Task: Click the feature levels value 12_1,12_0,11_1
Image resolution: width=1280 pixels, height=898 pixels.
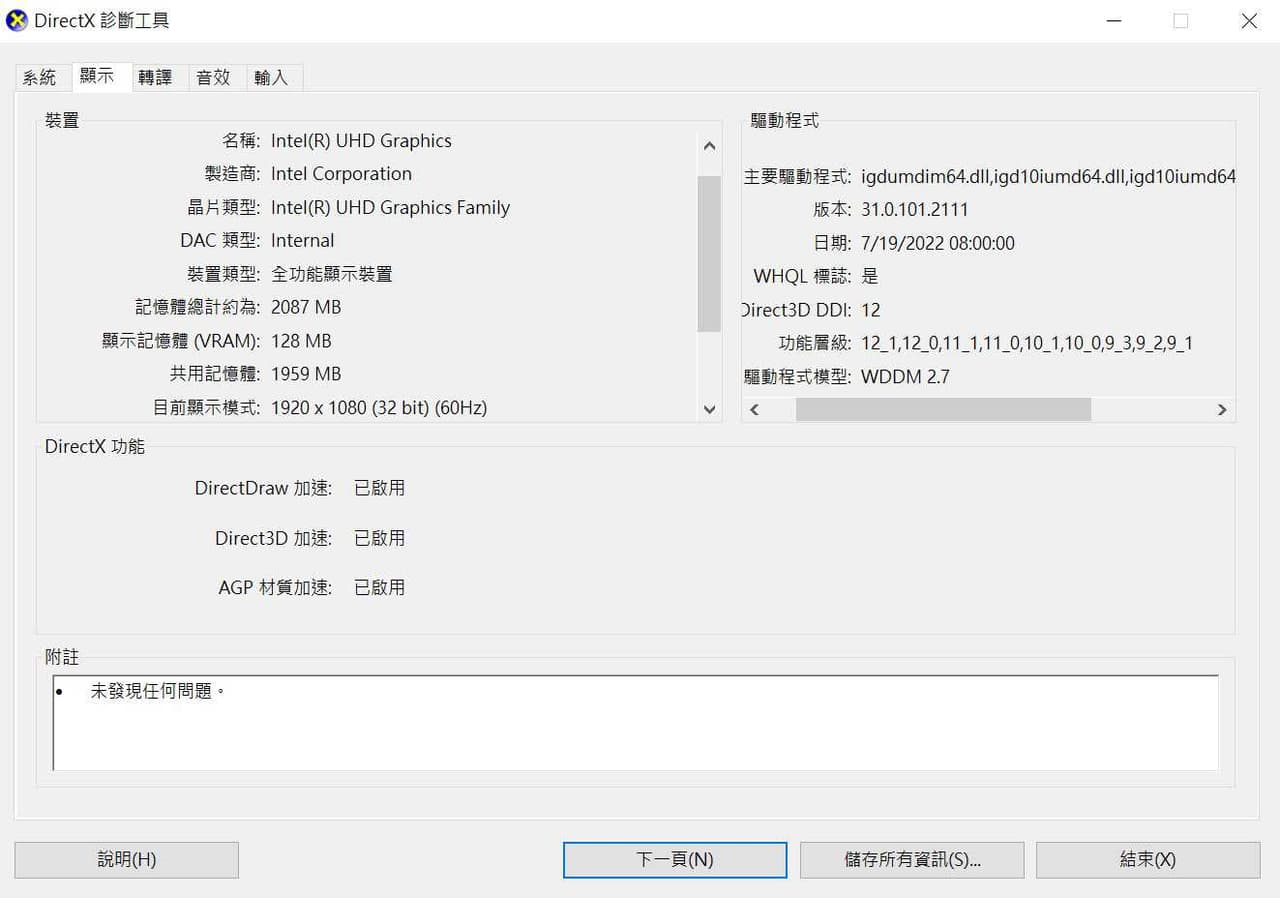Action: click(1027, 343)
